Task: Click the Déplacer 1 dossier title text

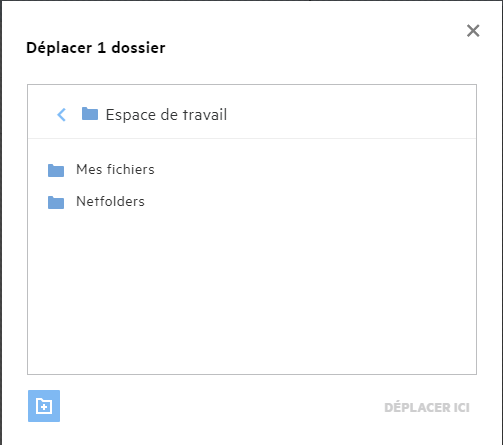Action: click(96, 48)
